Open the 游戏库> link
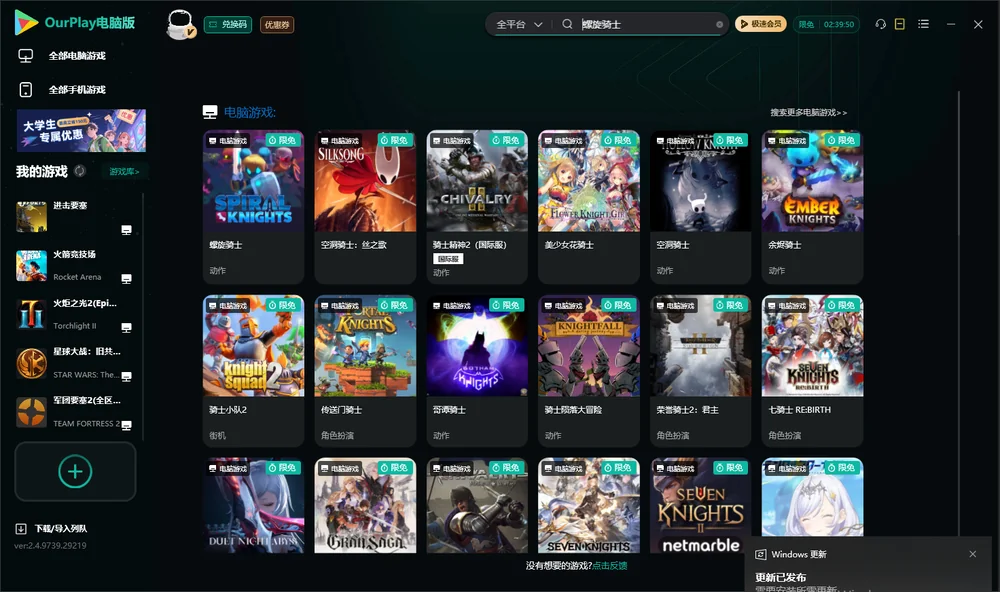 point(124,171)
